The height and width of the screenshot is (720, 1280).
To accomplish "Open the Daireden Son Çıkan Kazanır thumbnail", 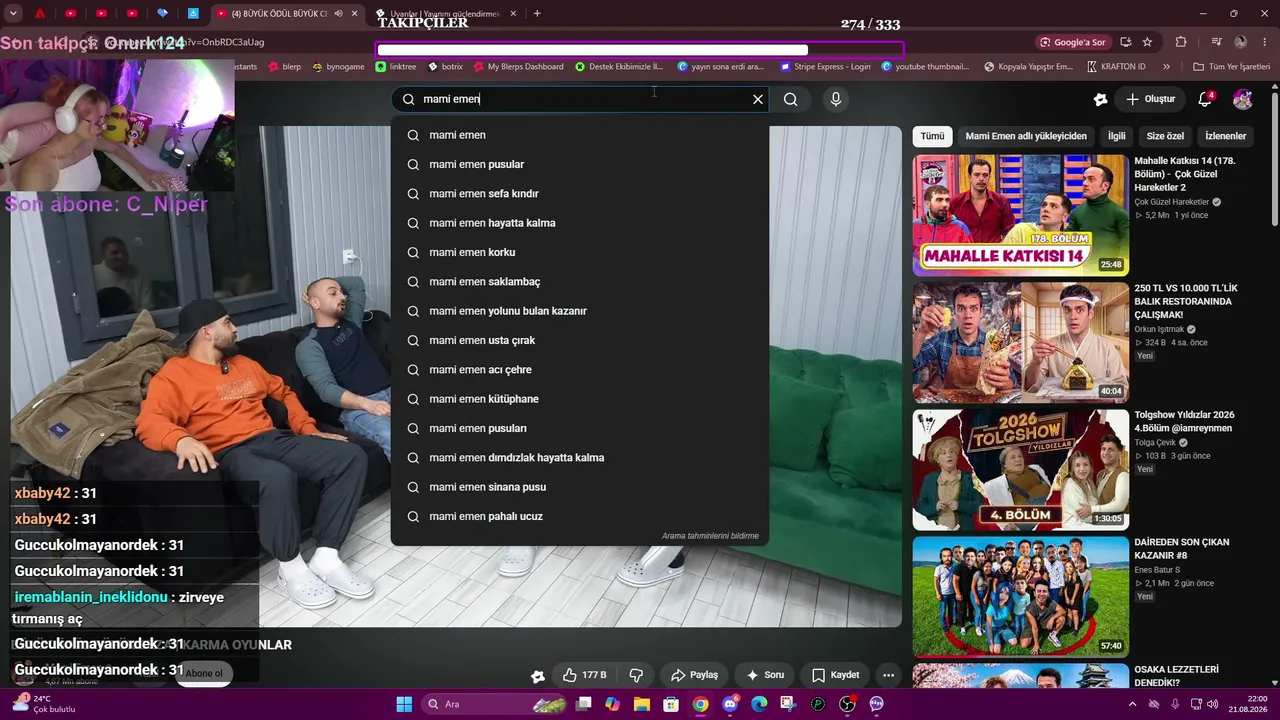I will (x=1020, y=597).
